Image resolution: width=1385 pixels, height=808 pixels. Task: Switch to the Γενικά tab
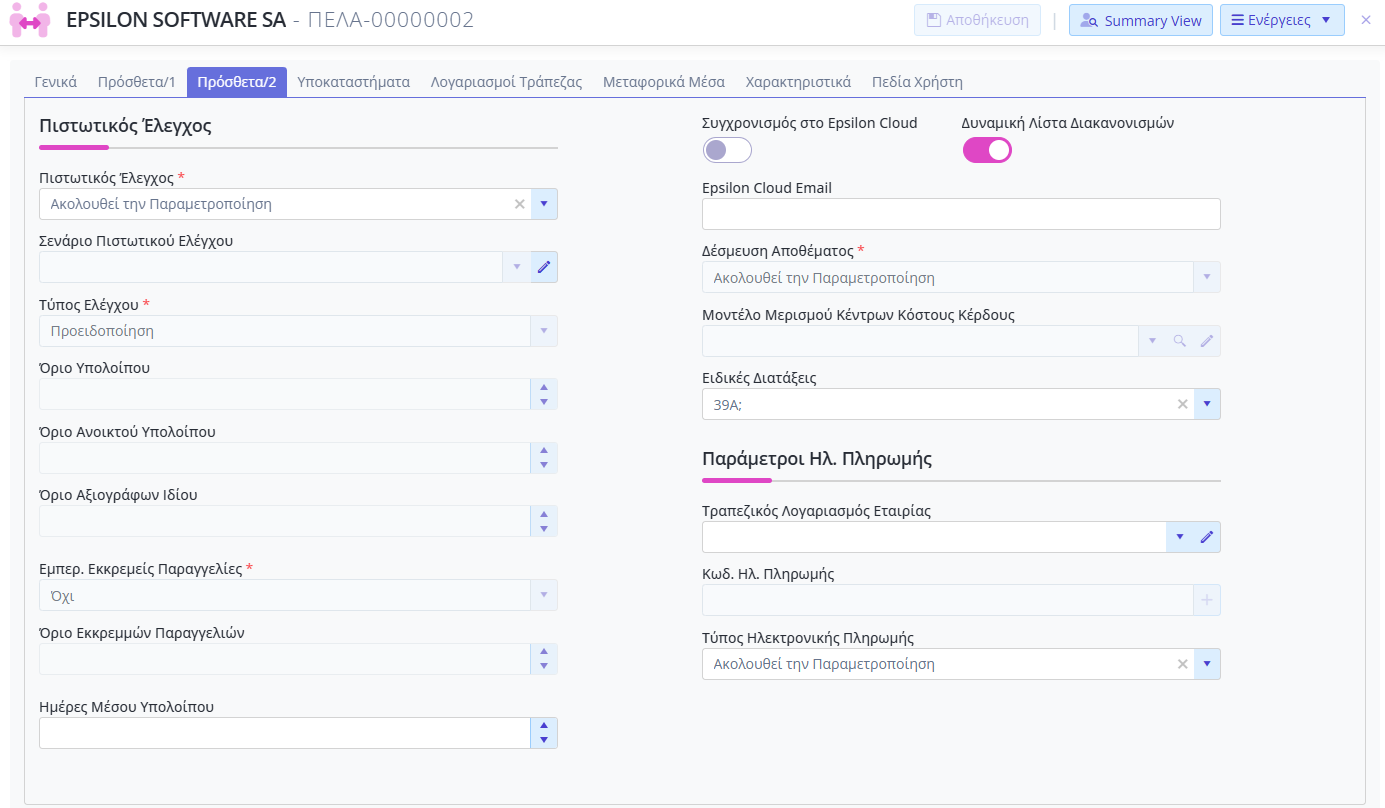click(56, 82)
